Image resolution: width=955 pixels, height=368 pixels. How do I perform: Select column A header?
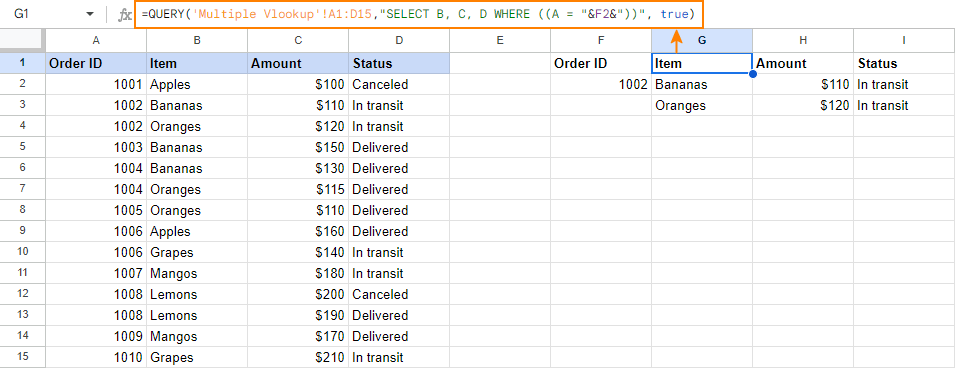point(96,40)
